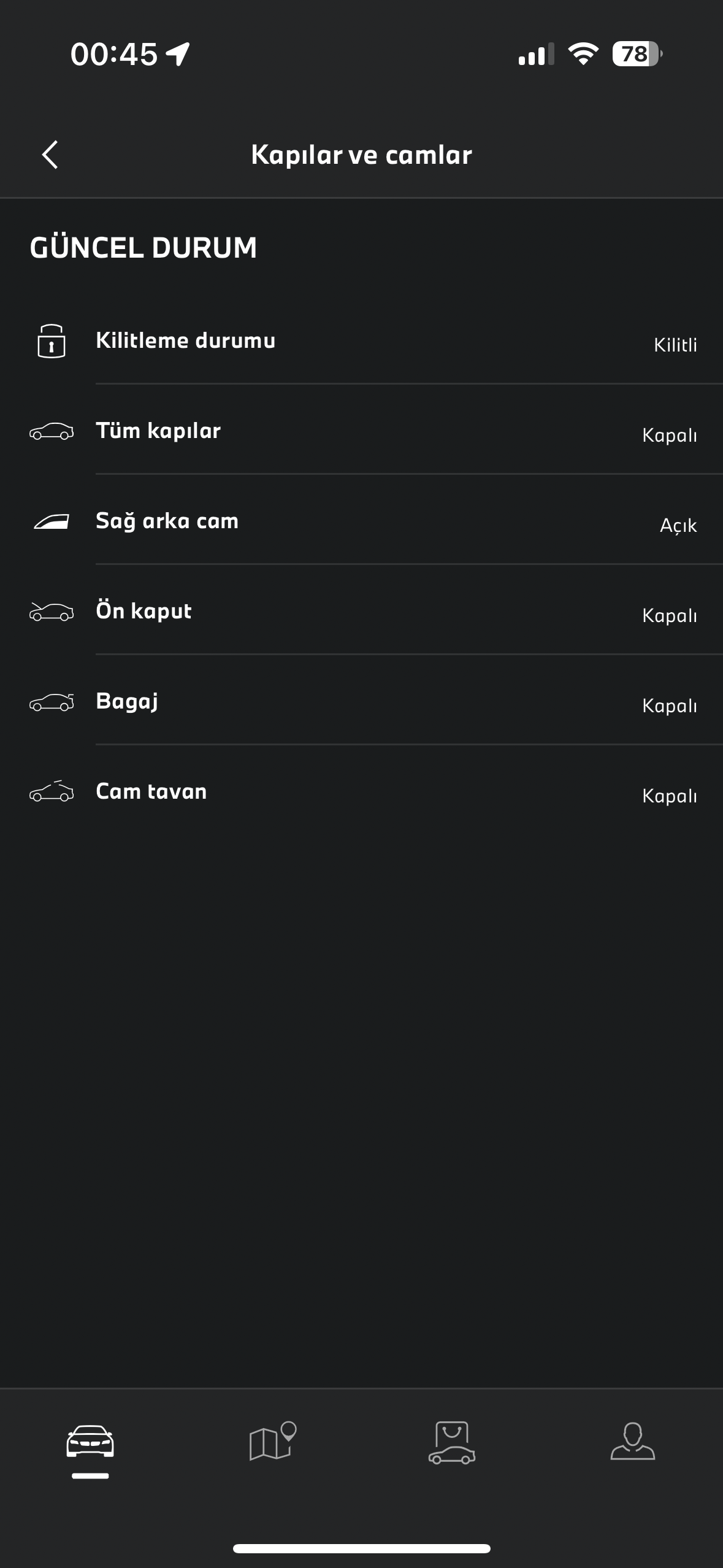The image size is (723, 1568).
Task: Select the Cam tavan row label
Action: (151, 791)
